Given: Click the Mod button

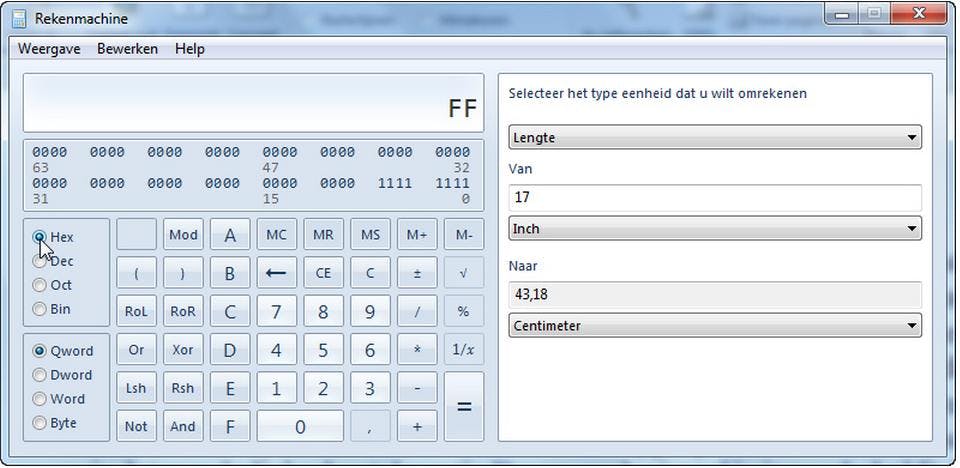Looking at the screenshot, I should pos(183,235).
